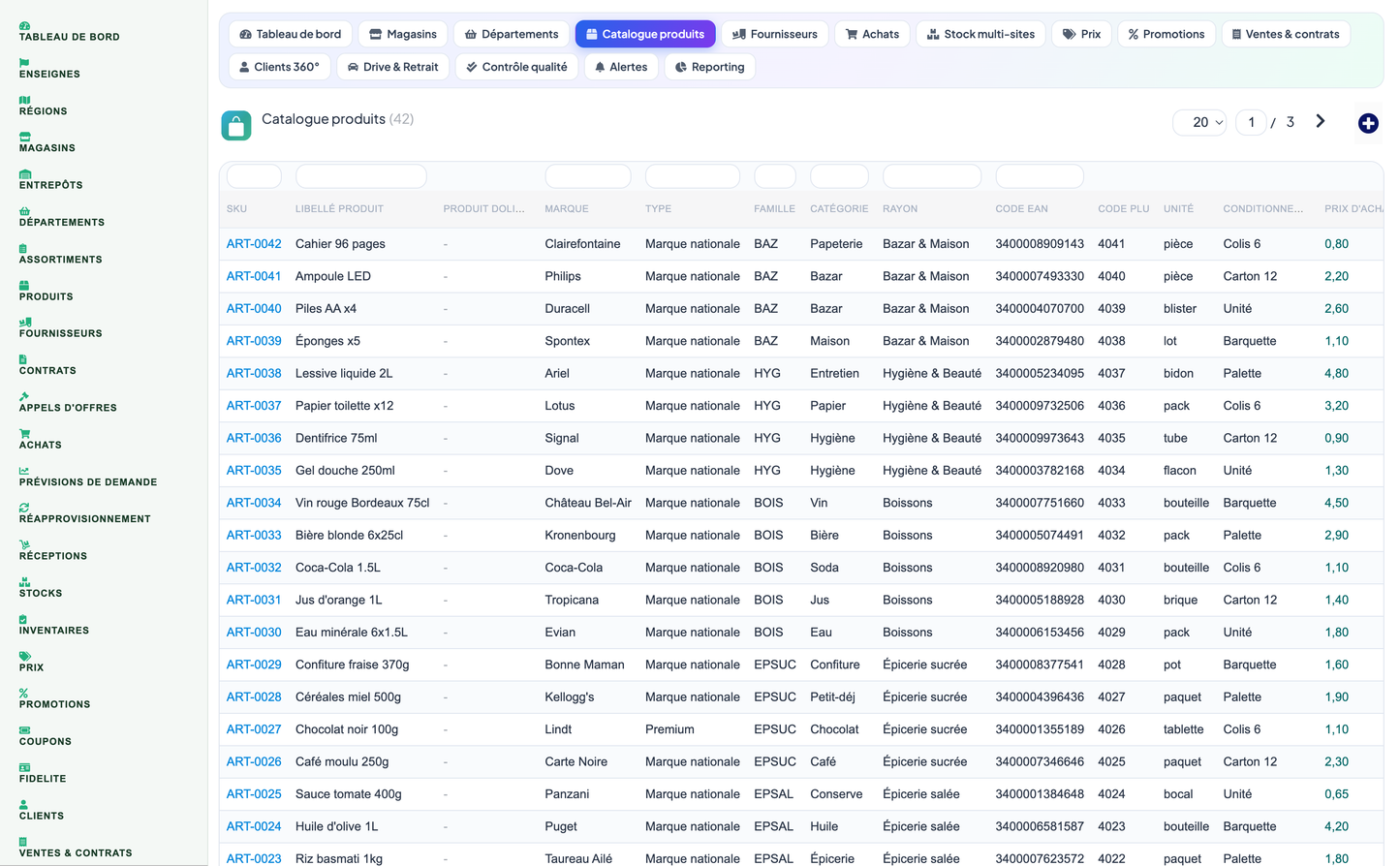The width and height of the screenshot is (1400, 866).
Task: Open product link ART-0027
Action: coord(254,729)
